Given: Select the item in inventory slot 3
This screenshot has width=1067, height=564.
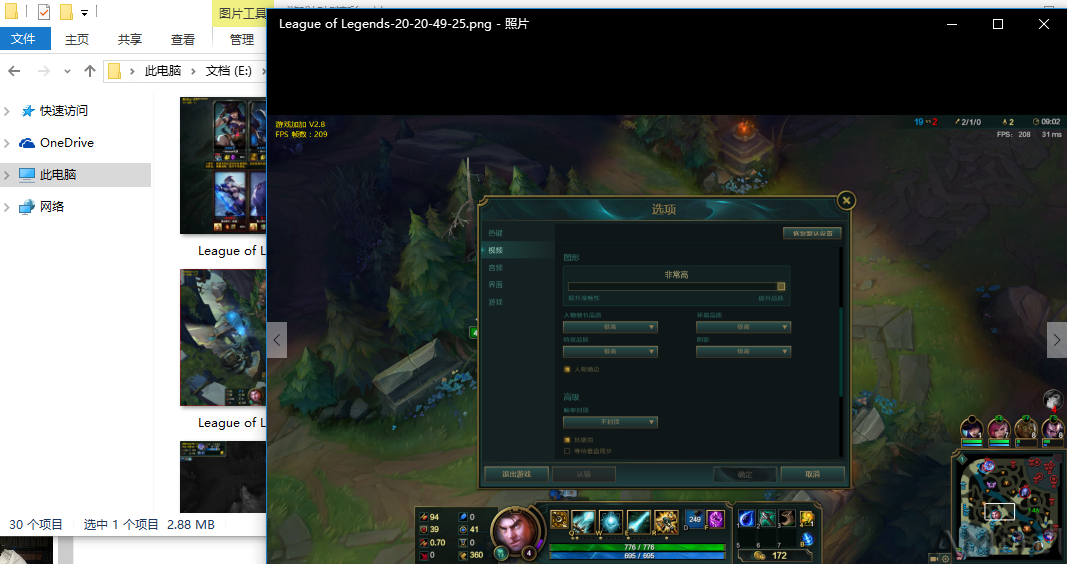Looking at the screenshot, I should 787,519.
